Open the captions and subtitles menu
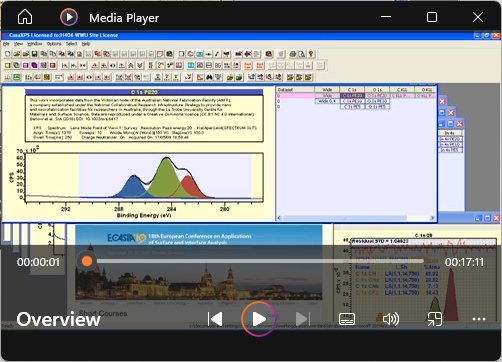502x362 pixels. point(347,319)
